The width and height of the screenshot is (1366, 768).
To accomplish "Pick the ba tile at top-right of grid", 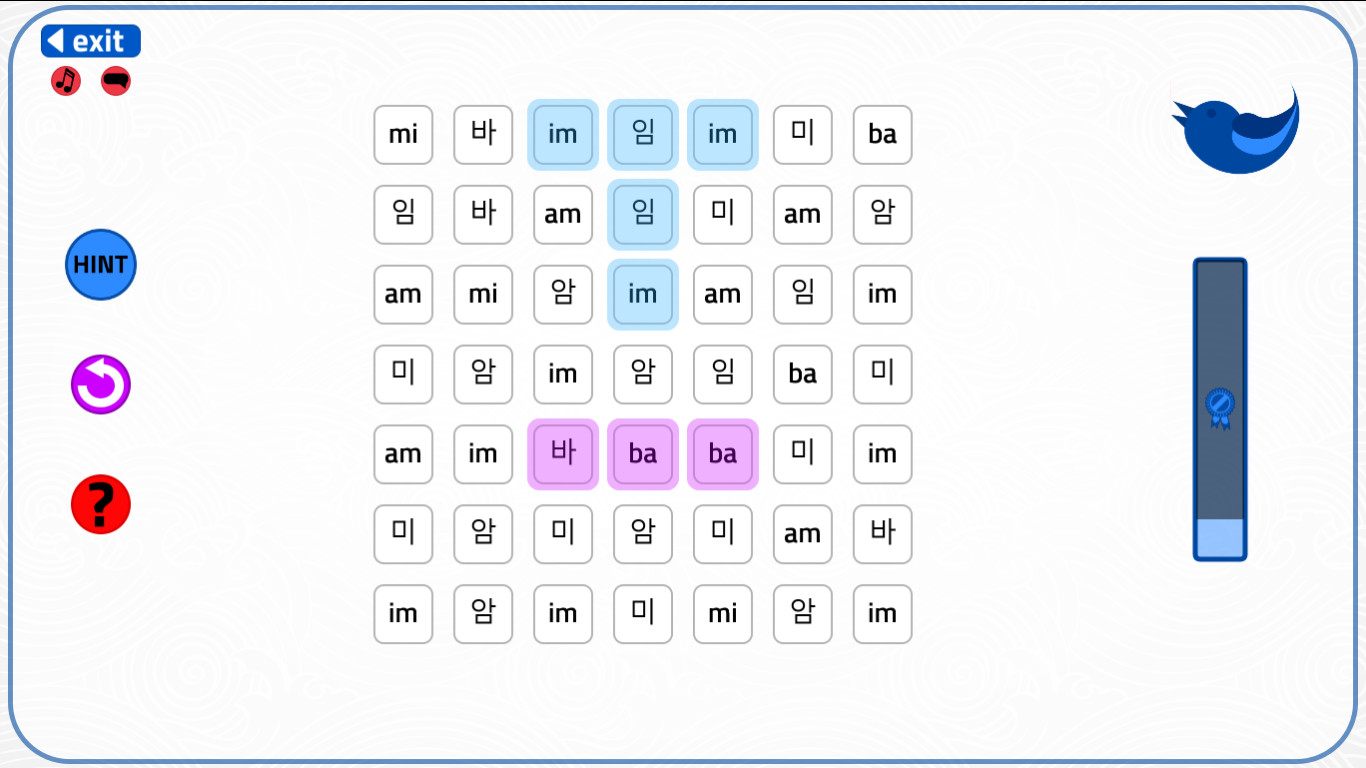I will 882,135.
